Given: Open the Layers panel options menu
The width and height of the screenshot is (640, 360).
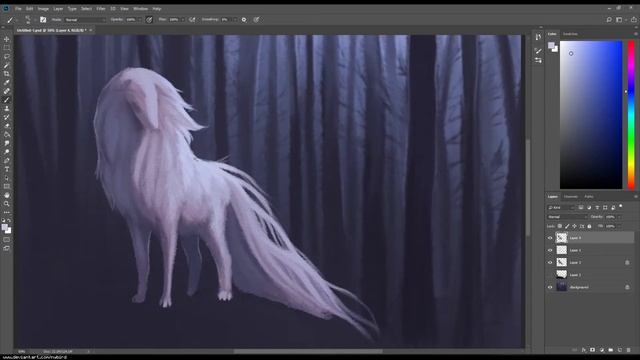Looking at the screenshot, I should click(636, 197).
